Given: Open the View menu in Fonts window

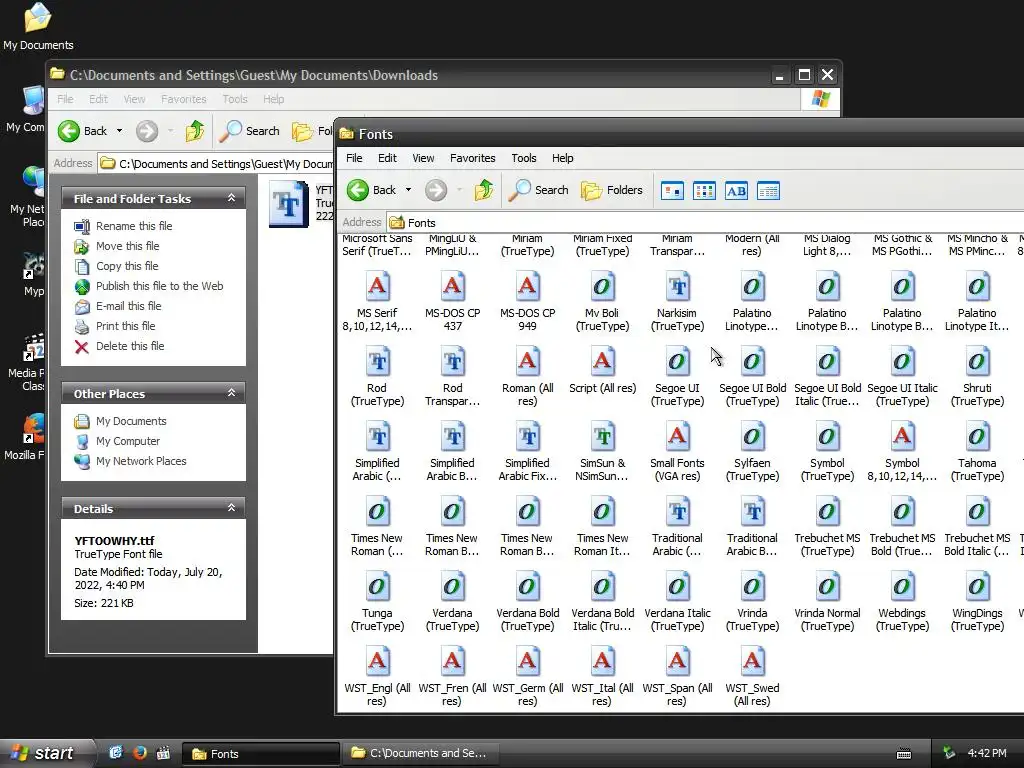Looking at the screenshot, I should pyautogui.click(x=423, y=158).
